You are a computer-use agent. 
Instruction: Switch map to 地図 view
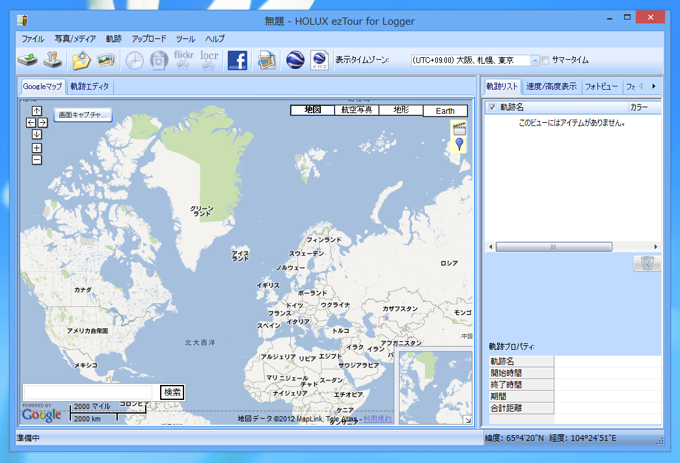(313, 110)
